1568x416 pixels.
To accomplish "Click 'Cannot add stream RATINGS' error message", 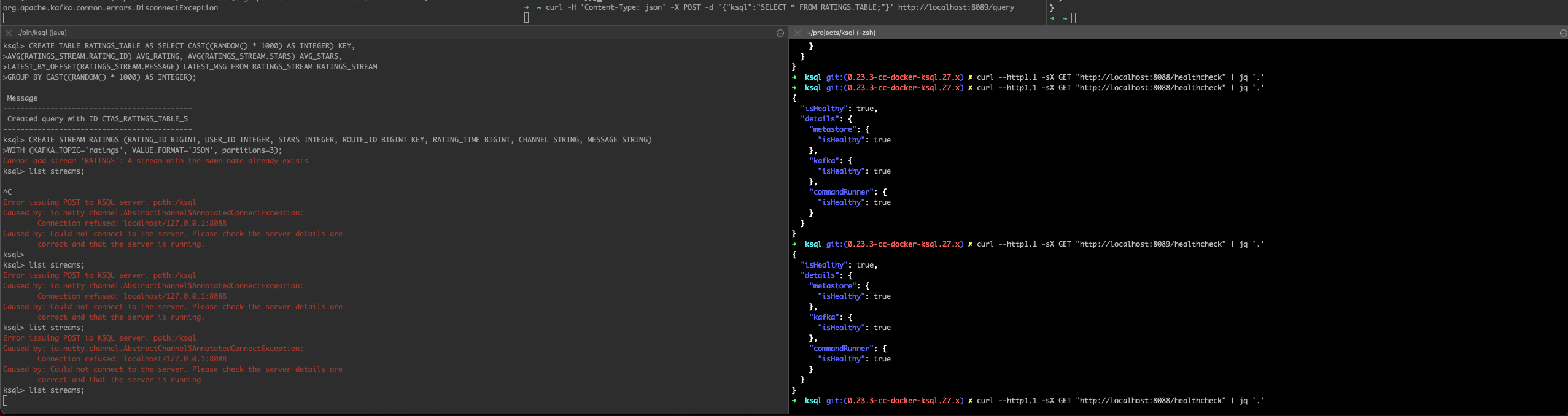I will (x=155, y=161).
